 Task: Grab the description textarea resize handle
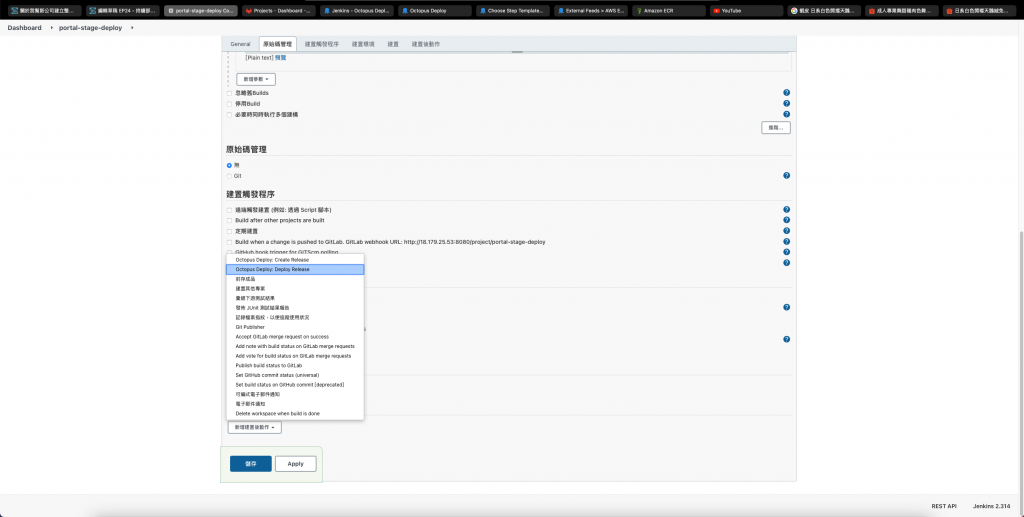pos(517,51)
